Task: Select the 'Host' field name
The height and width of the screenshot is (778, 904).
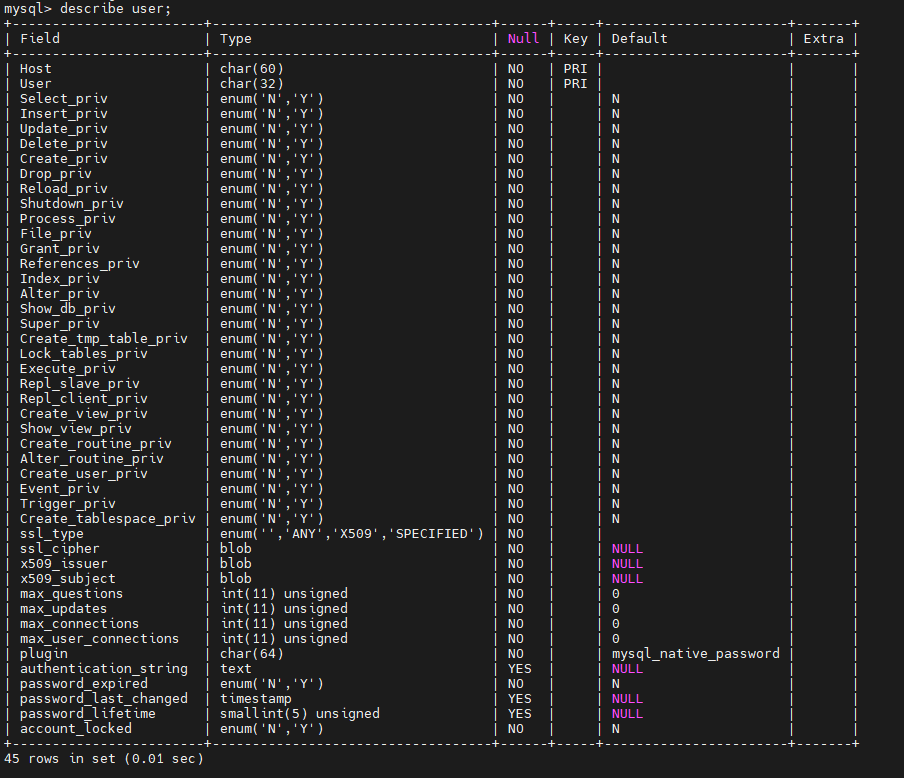Action: click(35, 69)
